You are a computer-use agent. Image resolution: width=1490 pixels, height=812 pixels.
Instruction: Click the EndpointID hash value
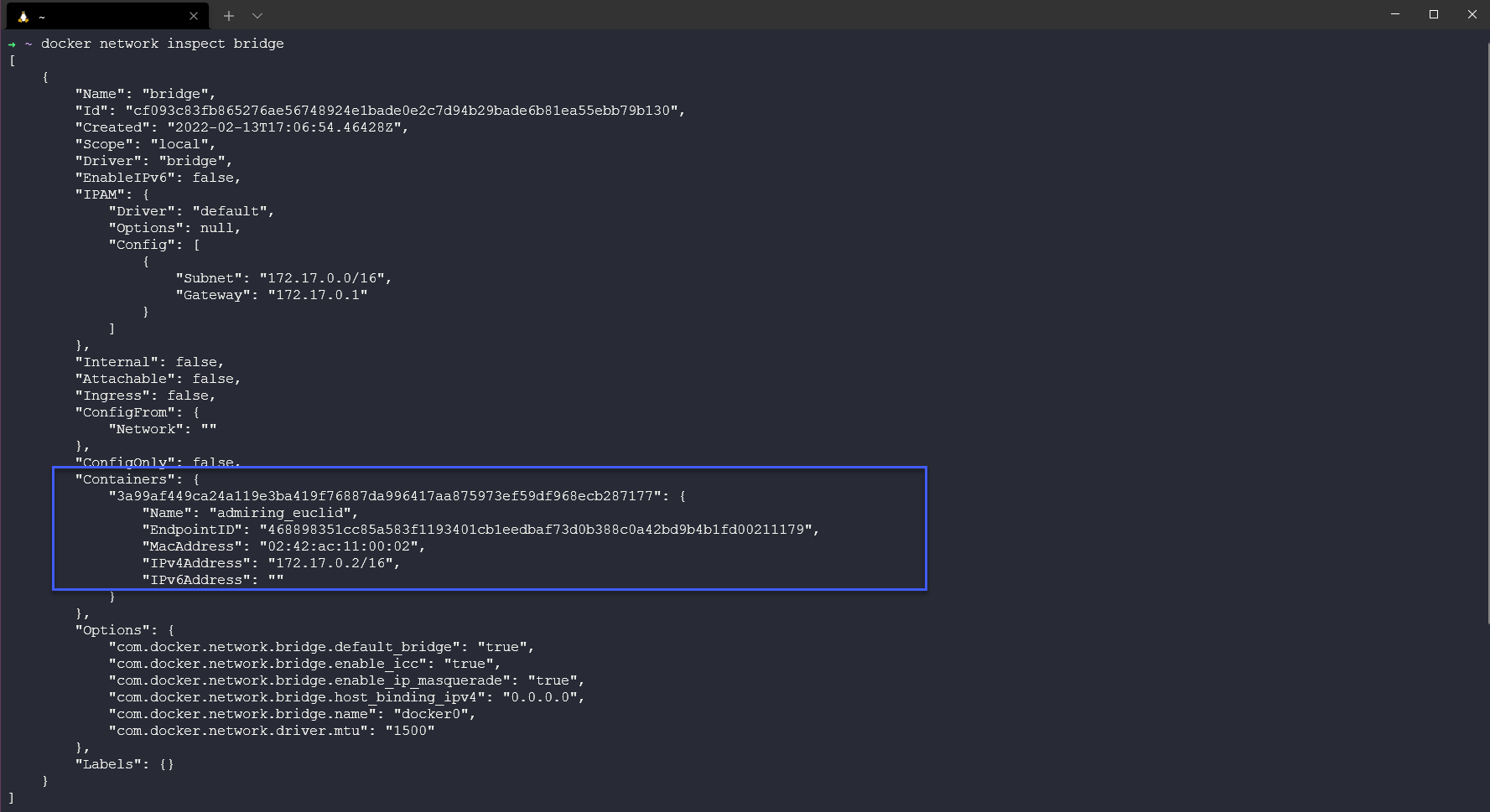[x=535, y=530]
